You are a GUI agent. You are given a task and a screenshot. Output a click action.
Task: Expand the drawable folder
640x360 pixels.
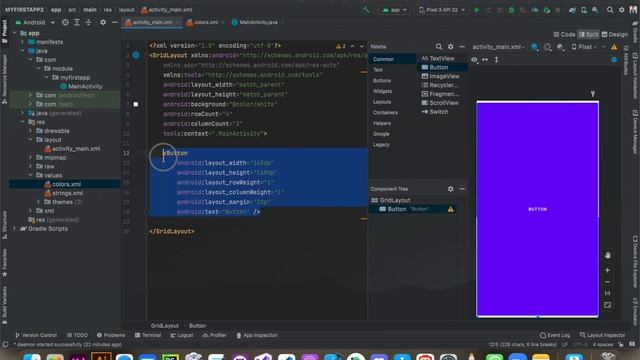coord(30,131)
